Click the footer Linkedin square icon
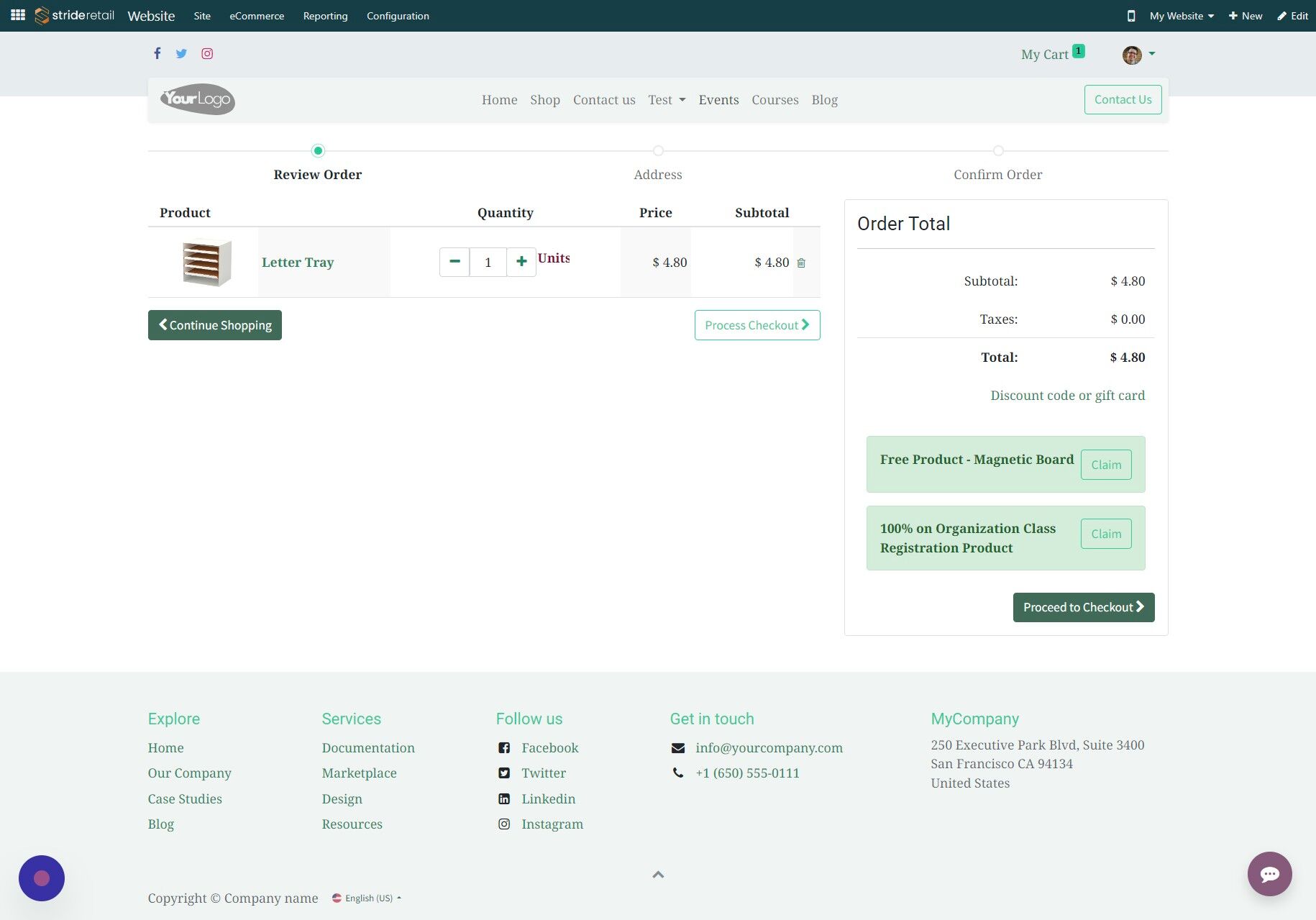 click(x=504, y=799)
